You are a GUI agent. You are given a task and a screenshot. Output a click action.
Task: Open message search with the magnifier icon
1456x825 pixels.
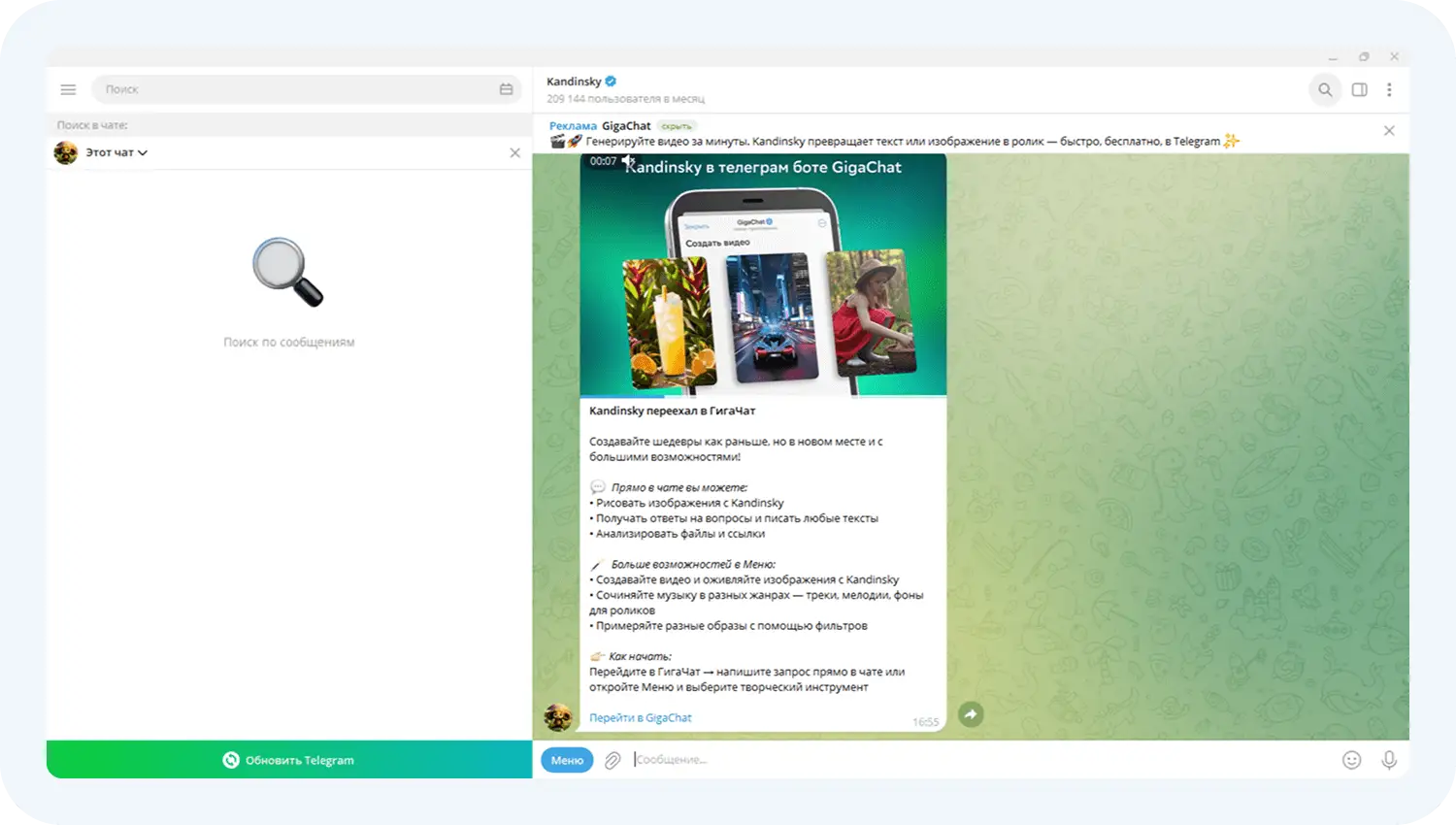[1325, 89]
